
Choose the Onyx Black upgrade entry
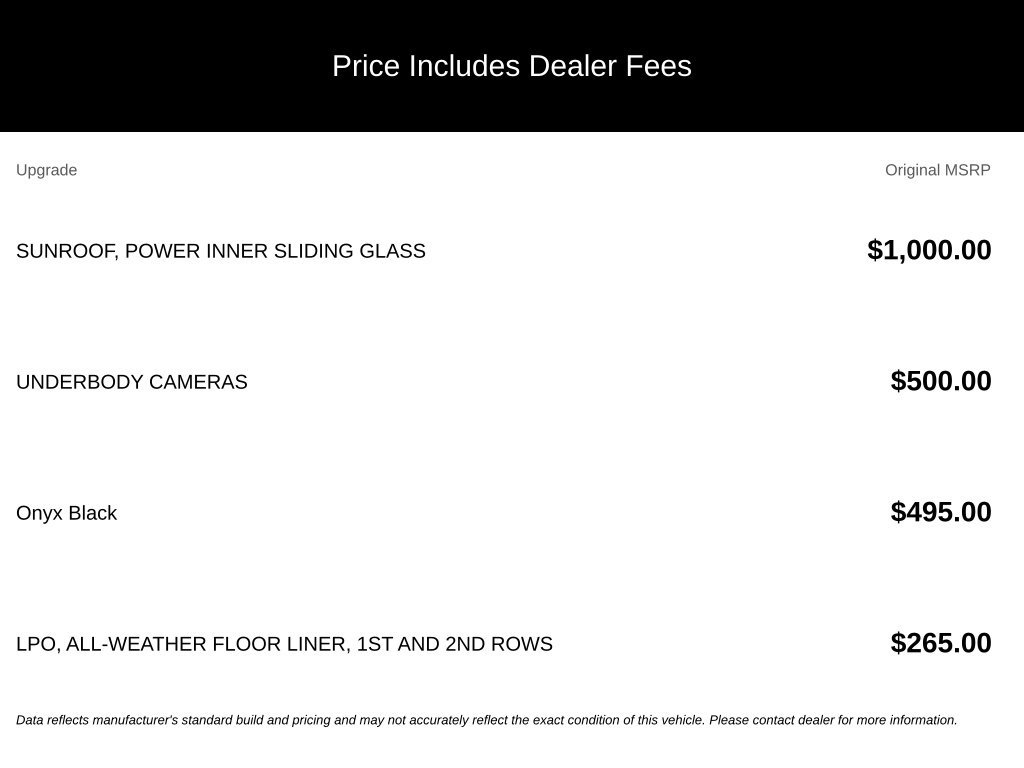pyautogui.click(x=67, y=513)
